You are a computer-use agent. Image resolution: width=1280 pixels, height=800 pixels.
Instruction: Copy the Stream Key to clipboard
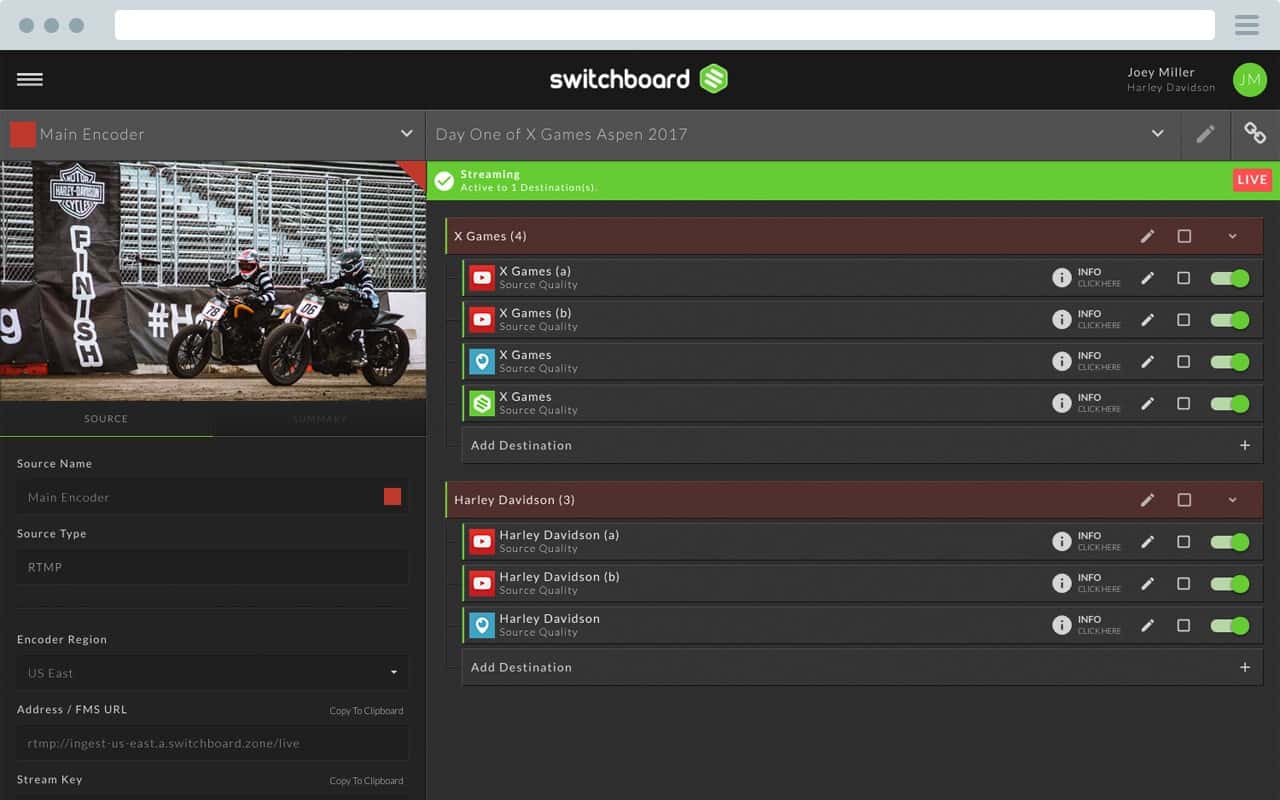[x=366, y=781]
